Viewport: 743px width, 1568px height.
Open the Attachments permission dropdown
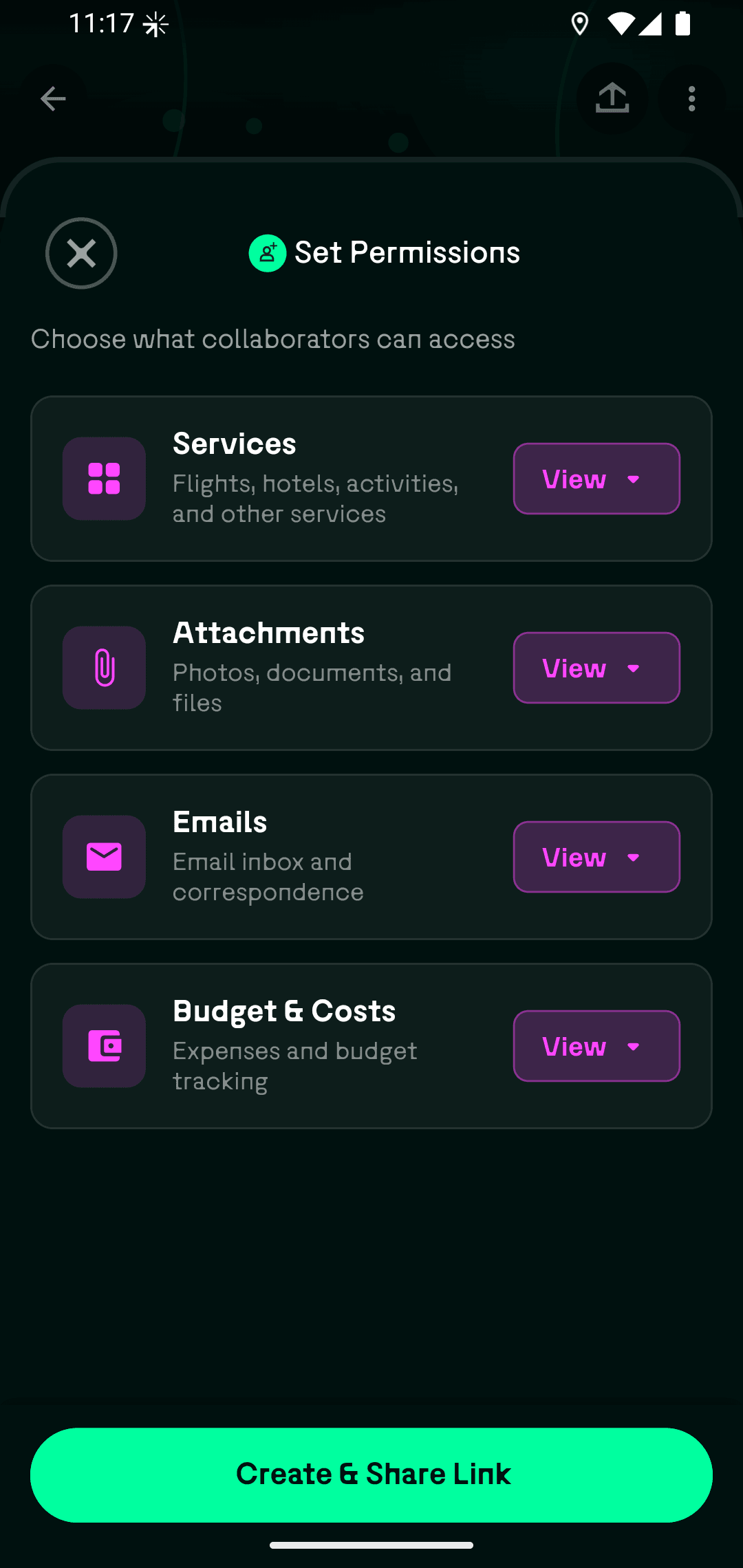(x=596, y=668)
